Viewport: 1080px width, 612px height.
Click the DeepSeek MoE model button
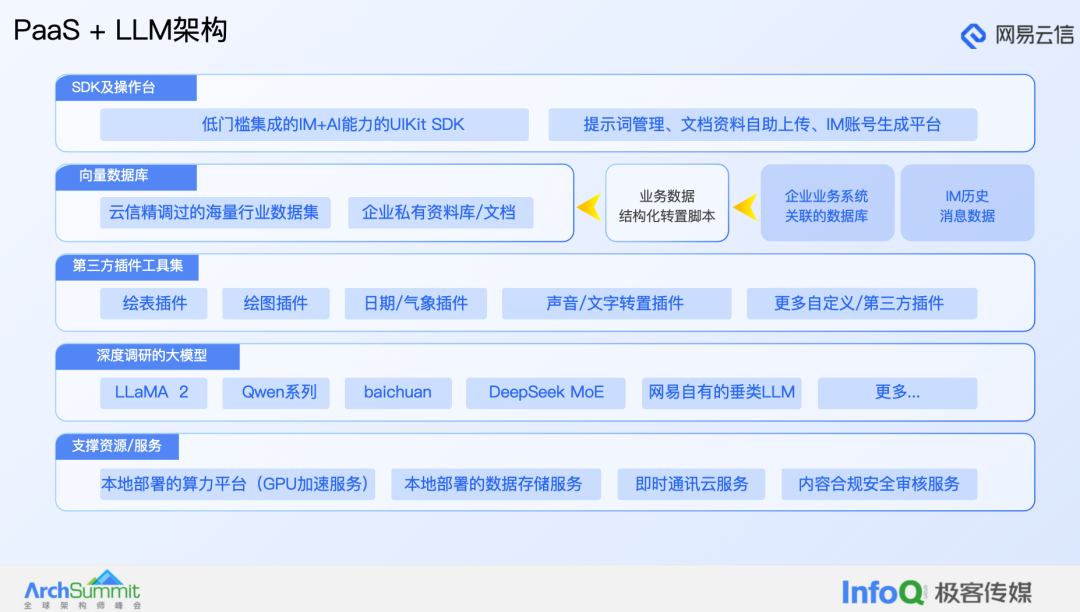point(545,393)
